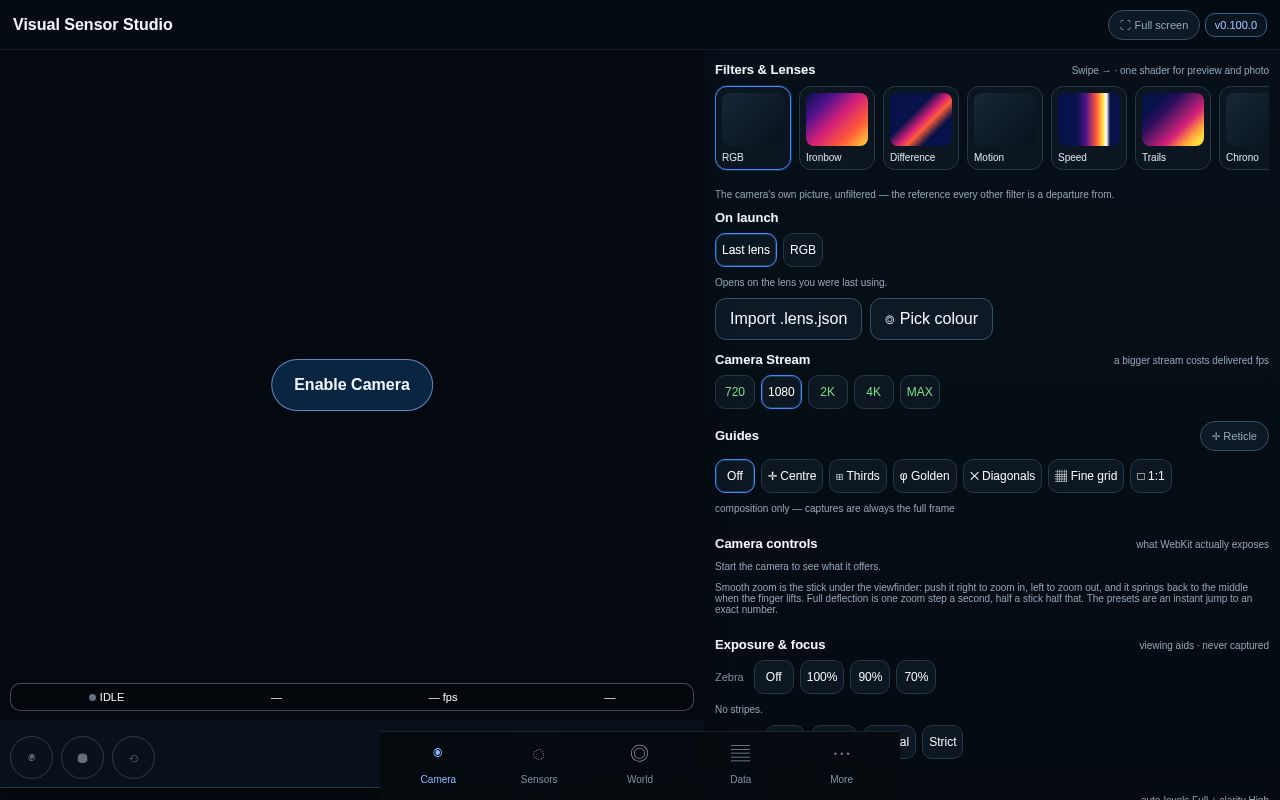Click the round button with the circular-arrow icon
The image size is (1280, 800).
133,758
